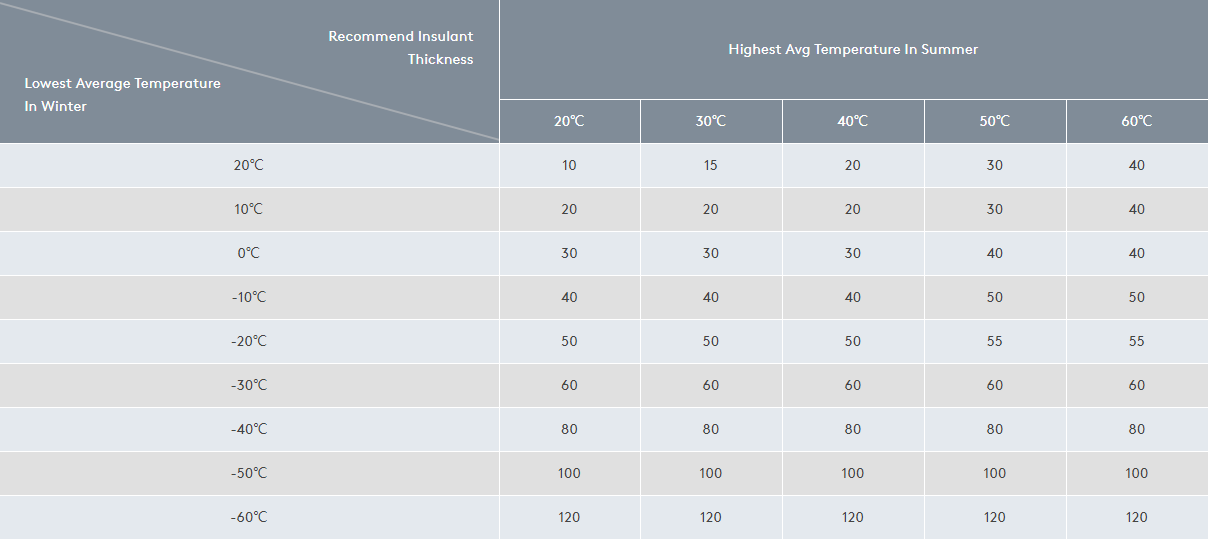This screenshot has width=1208, height=539.
Task: Select the 50℃ summer temperature column header
Action: pyautogui.click(x=995, y=121)
